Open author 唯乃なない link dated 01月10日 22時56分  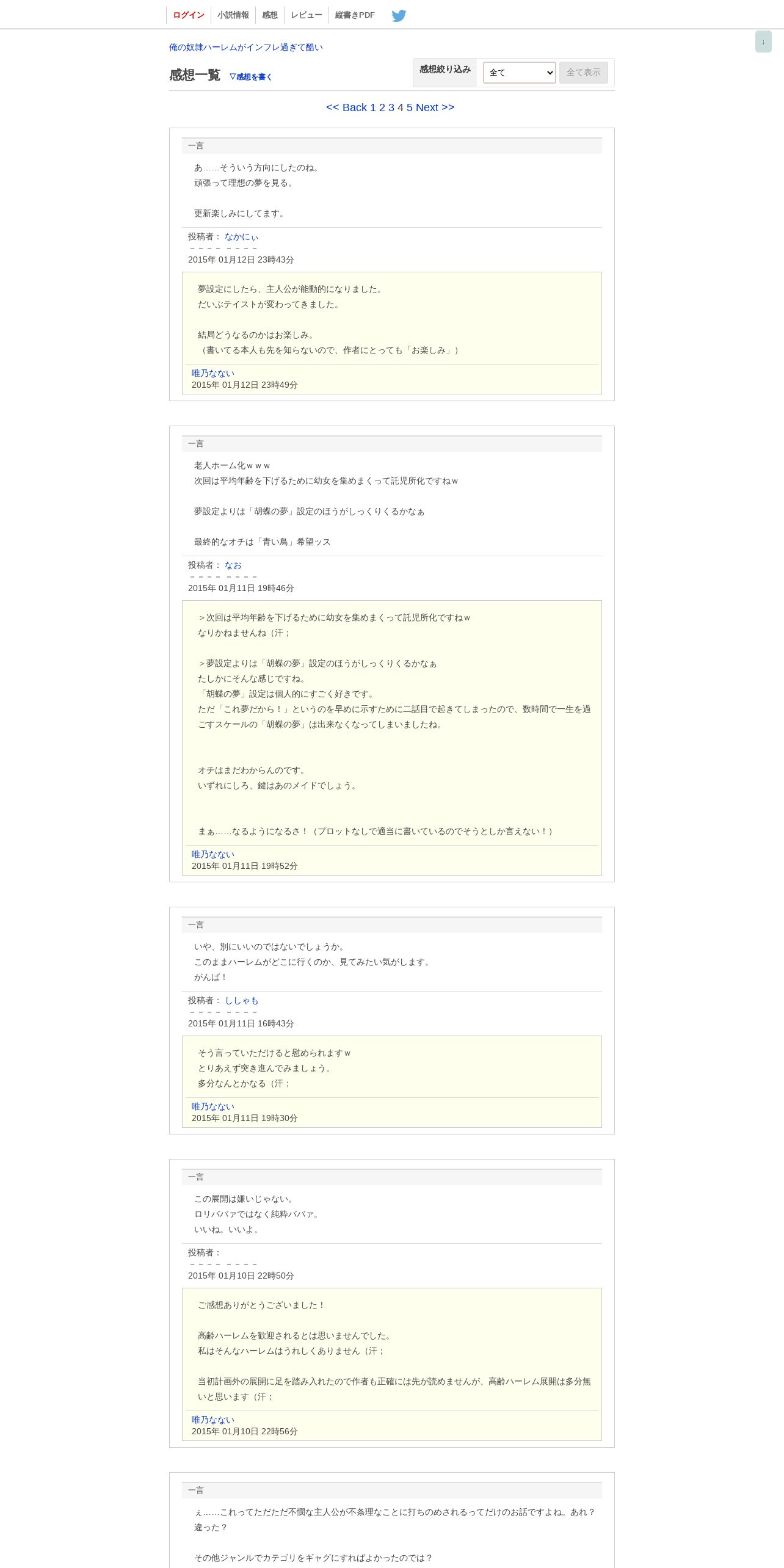[213, 1420]
